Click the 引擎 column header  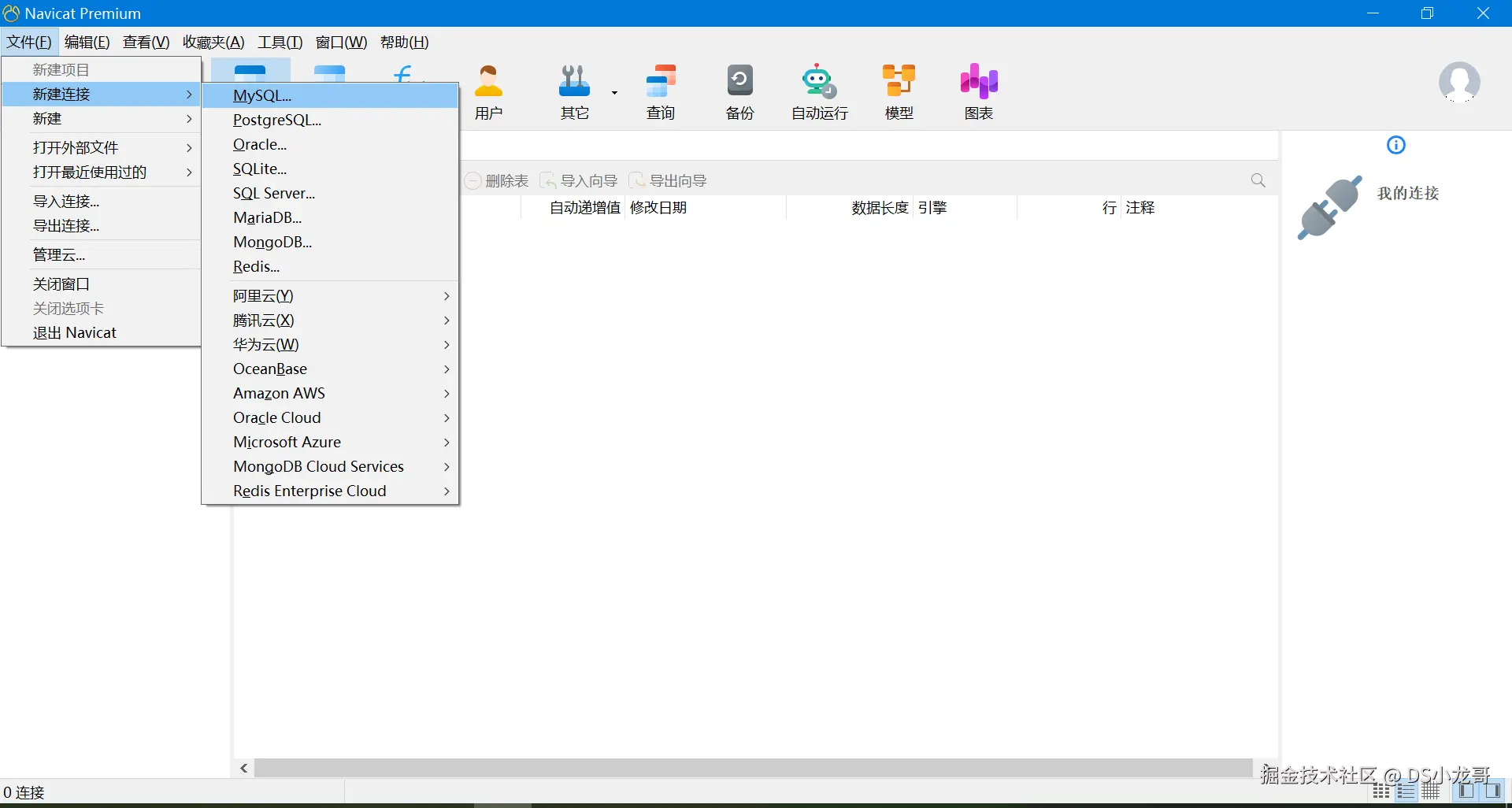pyautogui.click(x=965, y=208)
